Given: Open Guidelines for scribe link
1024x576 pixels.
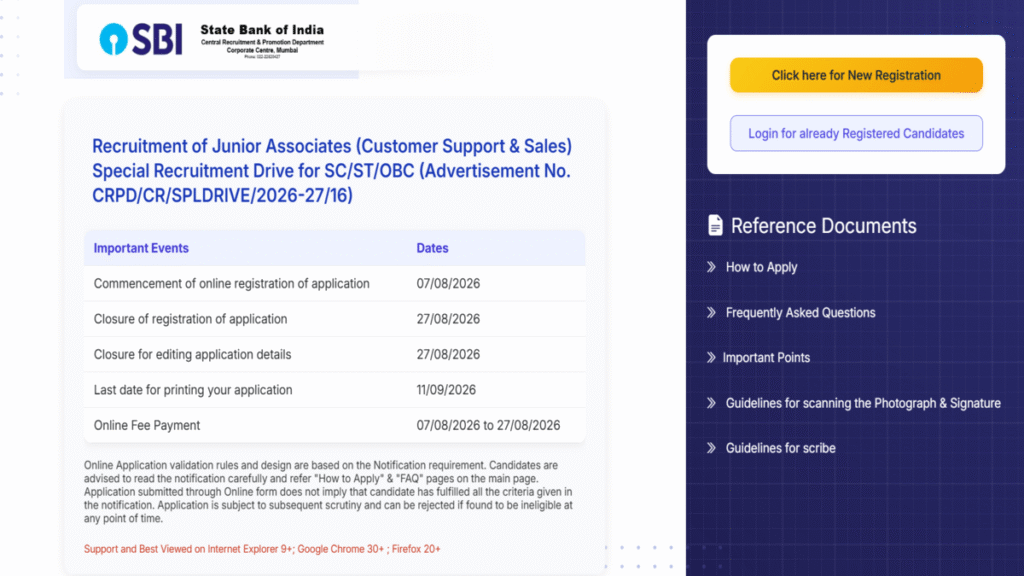Looking at the screenshot, I should (780, 448).
